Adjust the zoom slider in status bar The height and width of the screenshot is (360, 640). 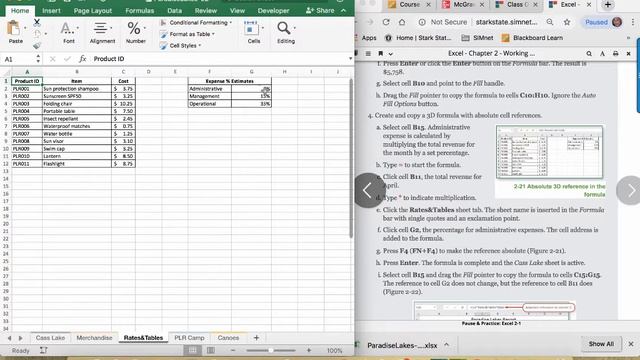click(271, 350)
